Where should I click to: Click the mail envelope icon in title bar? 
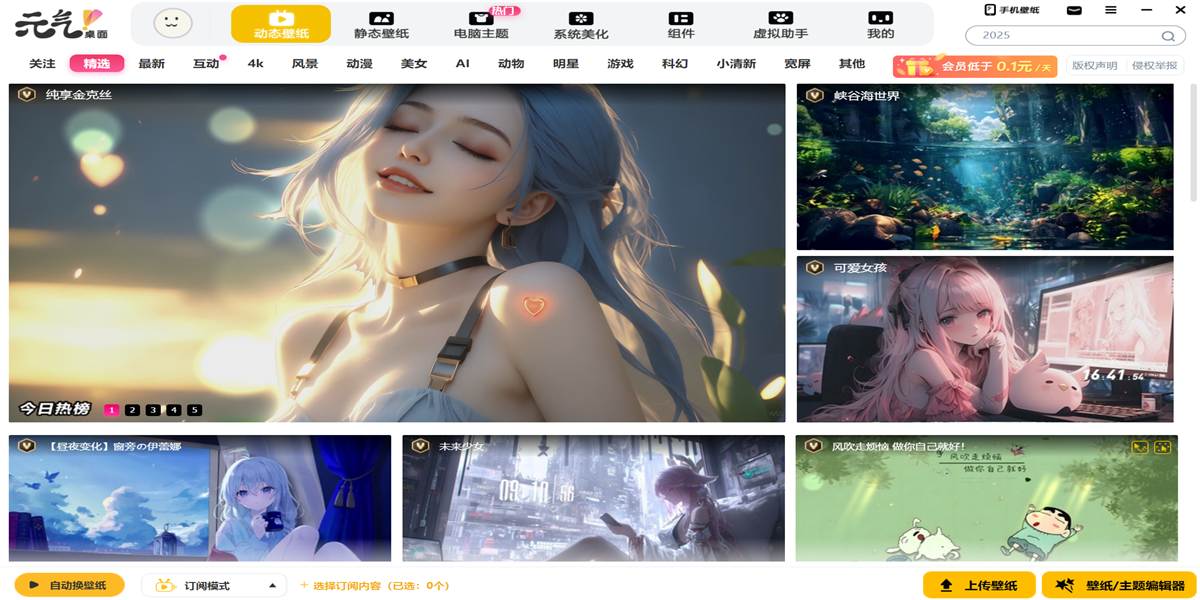pos(1074,10)
